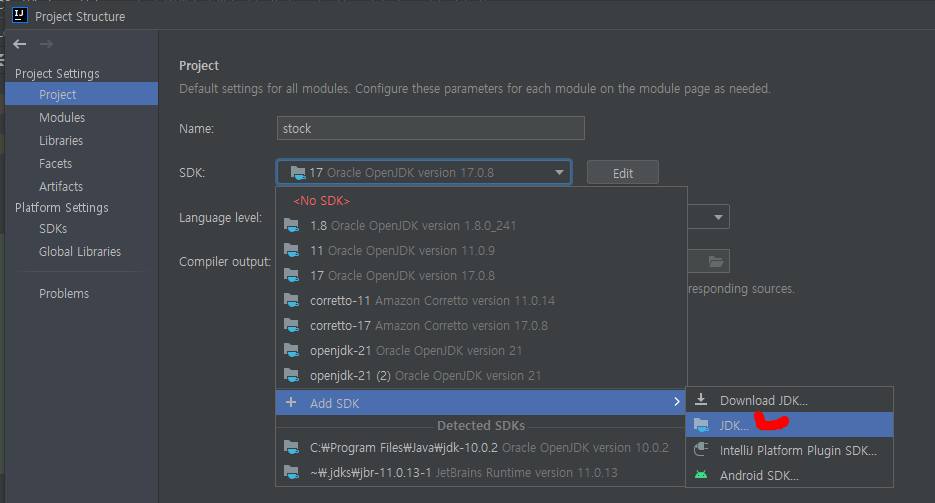Select detected jbr-11.0.13-1 JetBrains Runtime
This screenshot has width=935, height=503.
point(481,472)
